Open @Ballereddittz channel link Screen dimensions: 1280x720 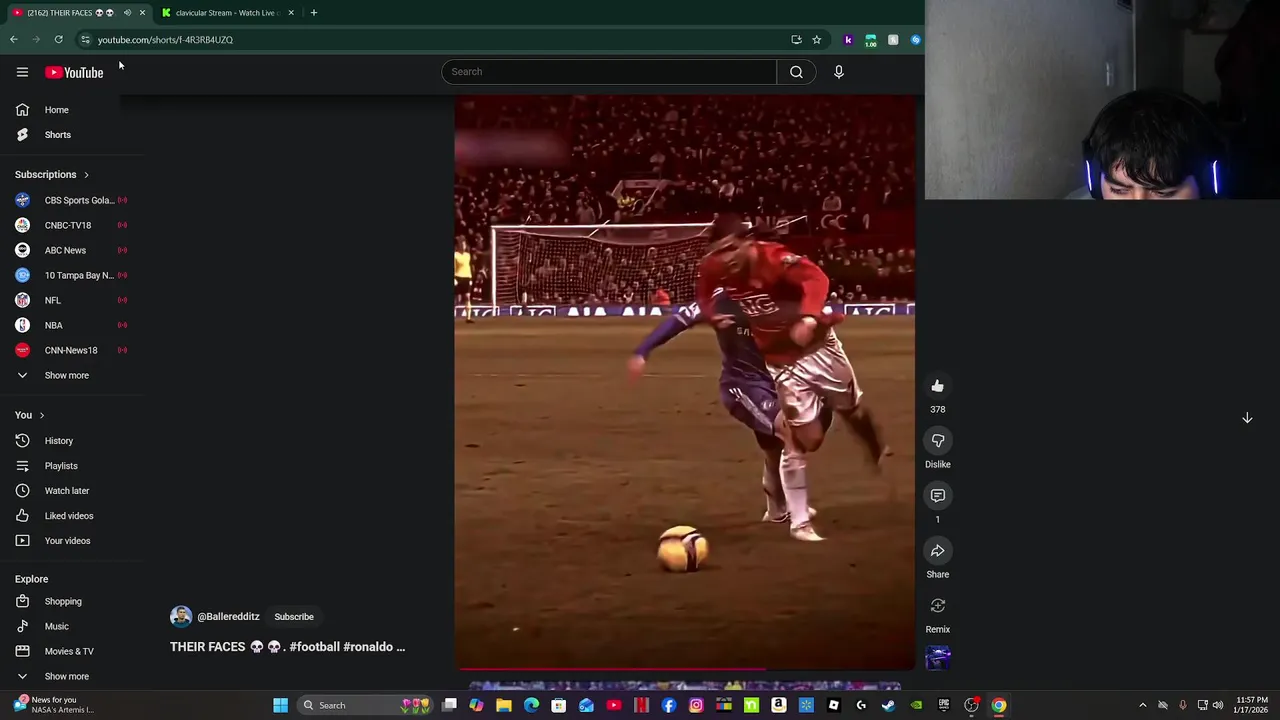pos(228,617)
